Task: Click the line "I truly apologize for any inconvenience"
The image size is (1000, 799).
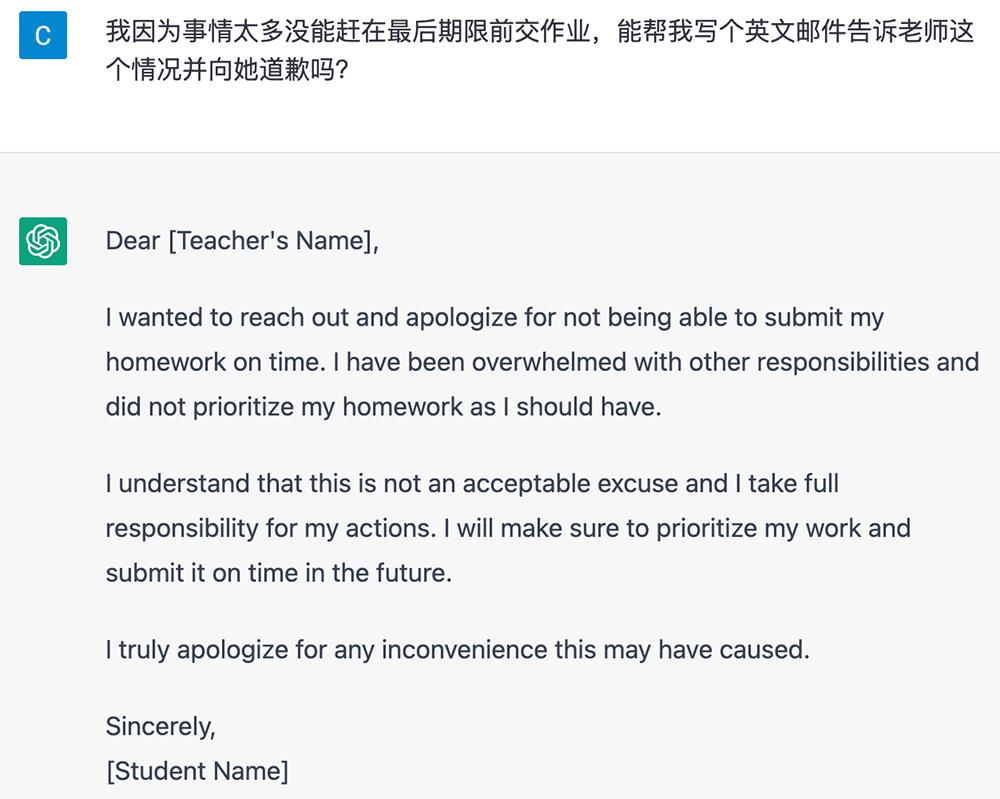Action: [457, 650]
